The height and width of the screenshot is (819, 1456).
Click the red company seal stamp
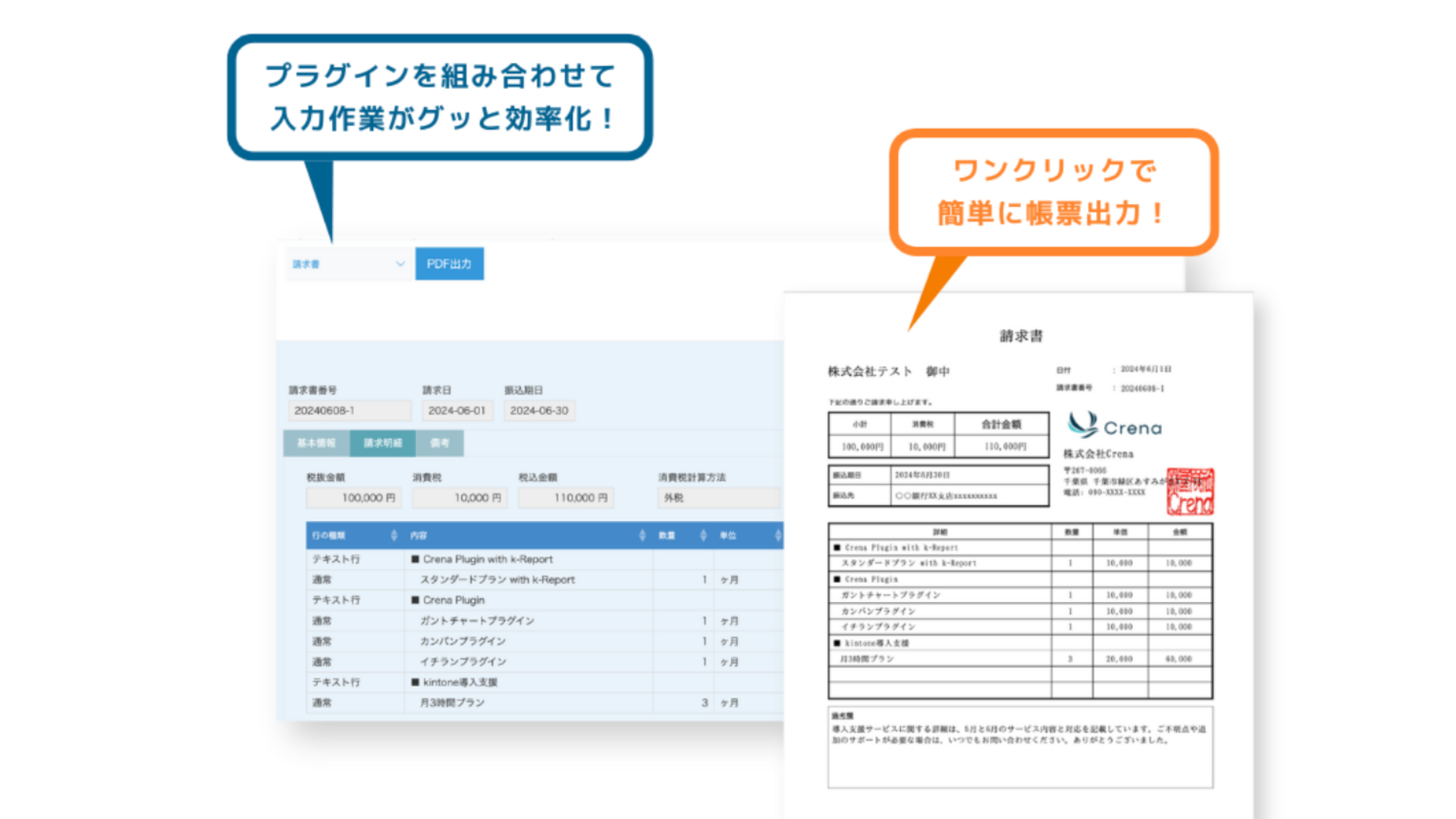(1190, 491)
